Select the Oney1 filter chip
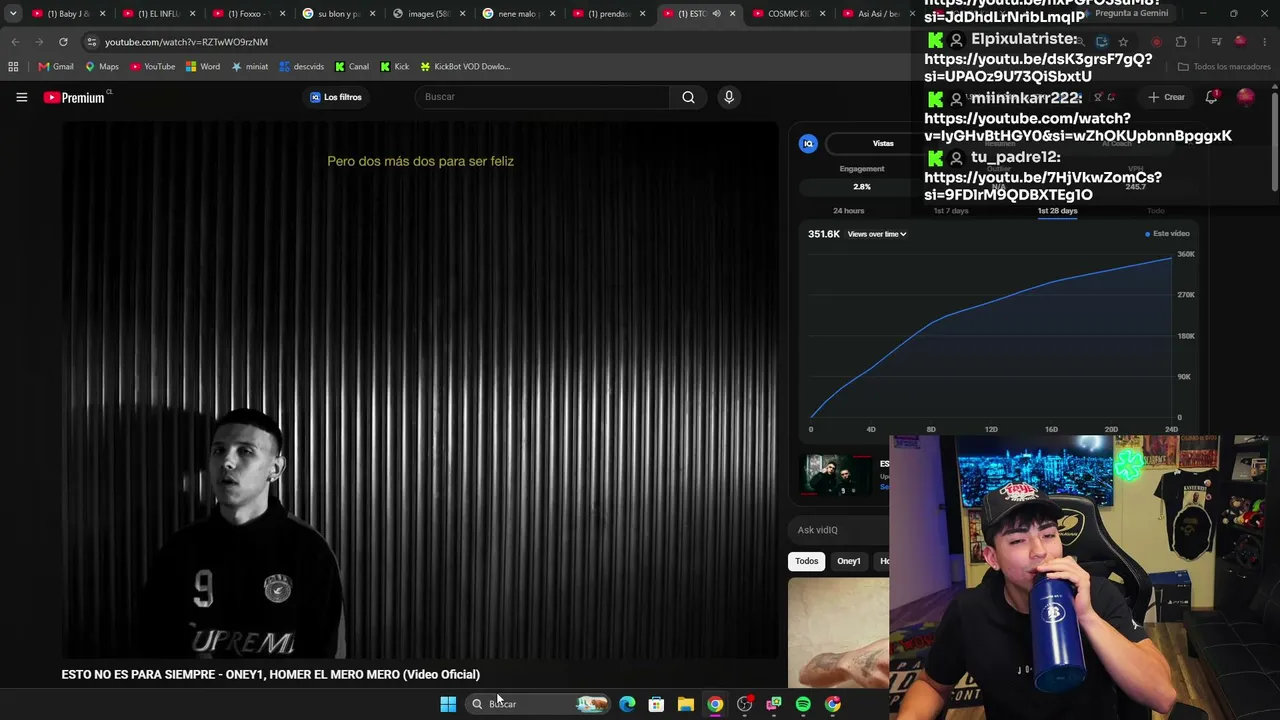The width and height of the screenshot is (1280, 720). coord(849,561)
